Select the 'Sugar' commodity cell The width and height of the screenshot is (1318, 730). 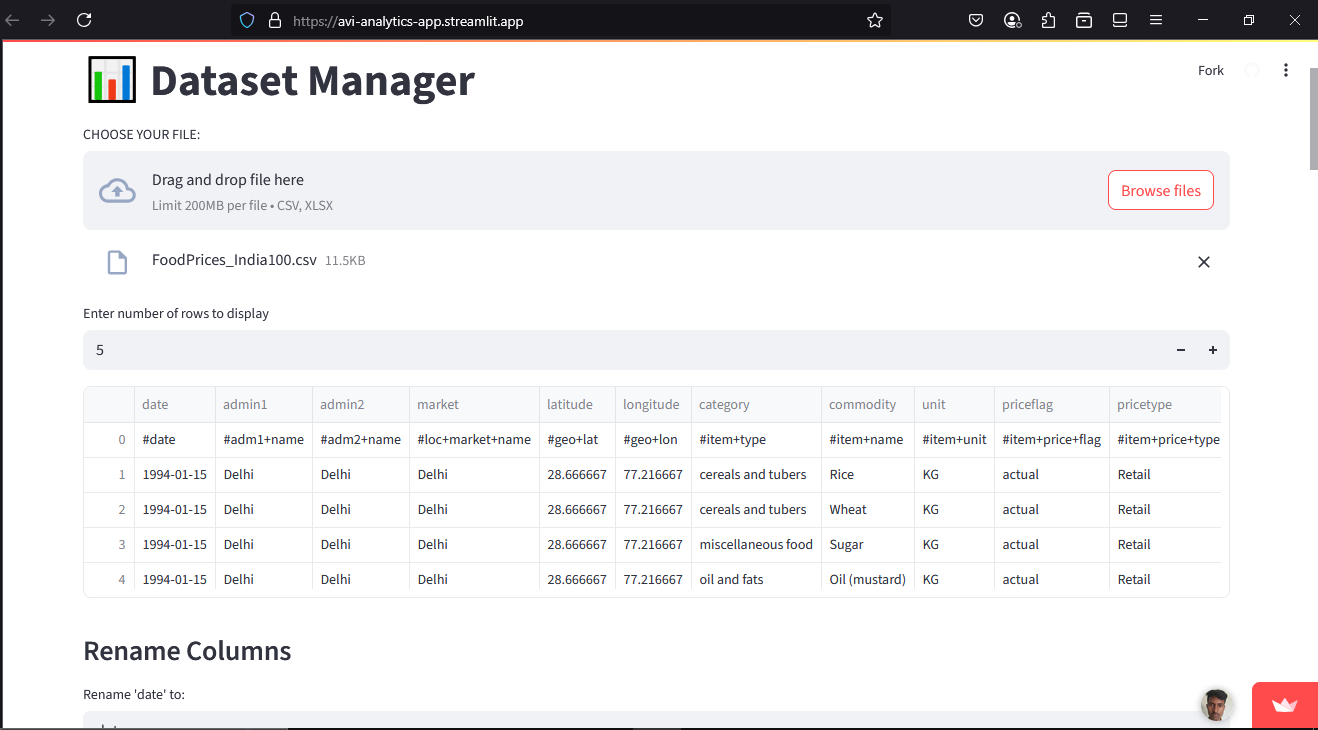tap(868, 544)
